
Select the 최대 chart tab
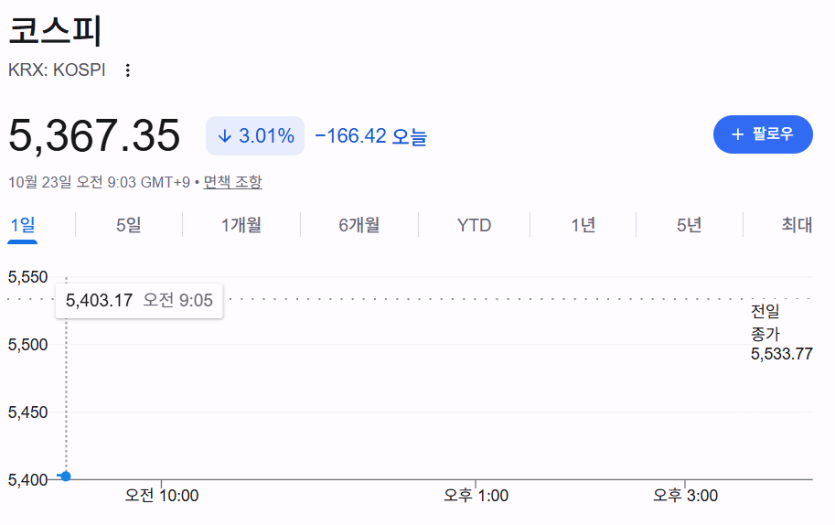click(x=797, y=225)
